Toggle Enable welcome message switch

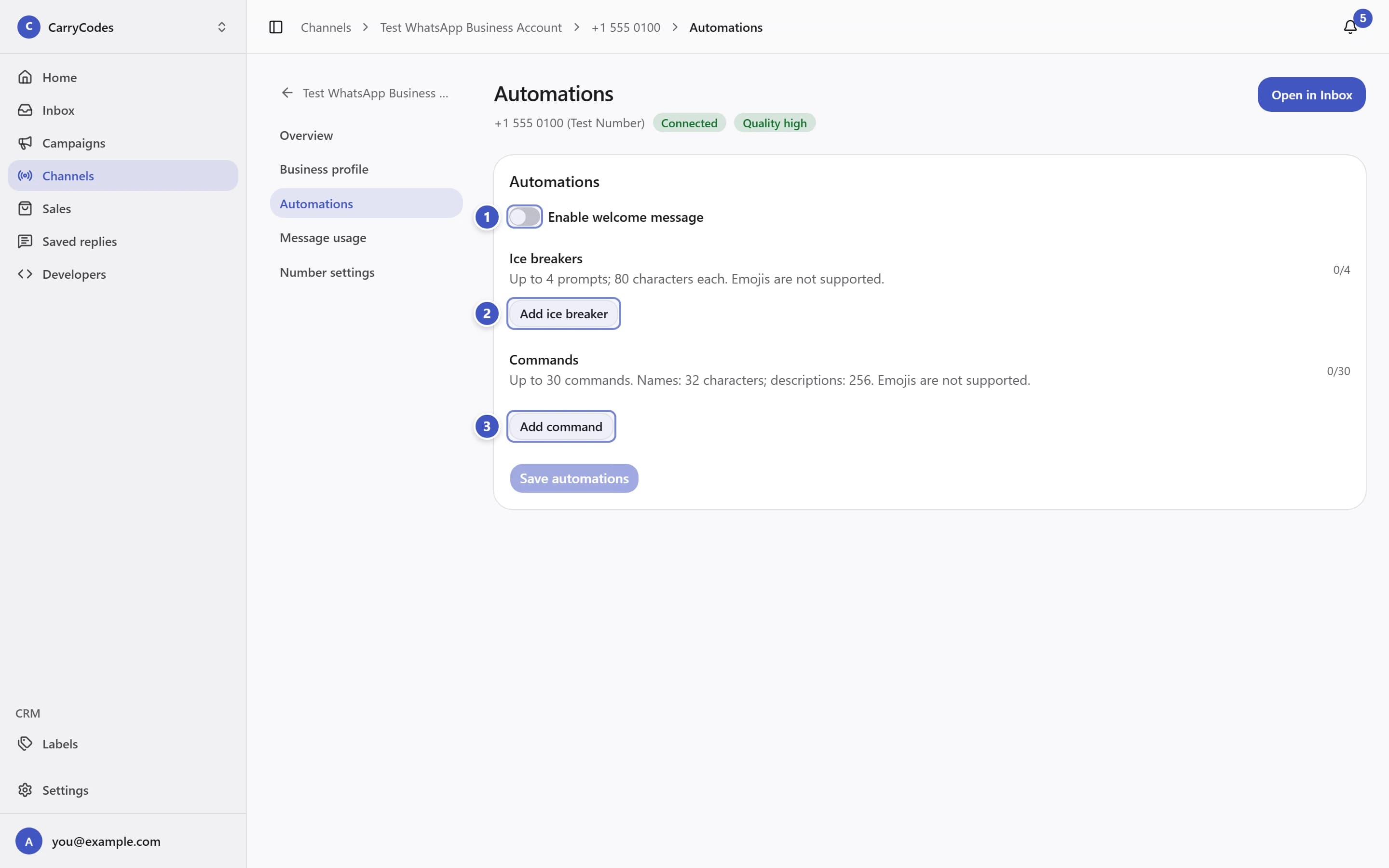coord(525,217)
